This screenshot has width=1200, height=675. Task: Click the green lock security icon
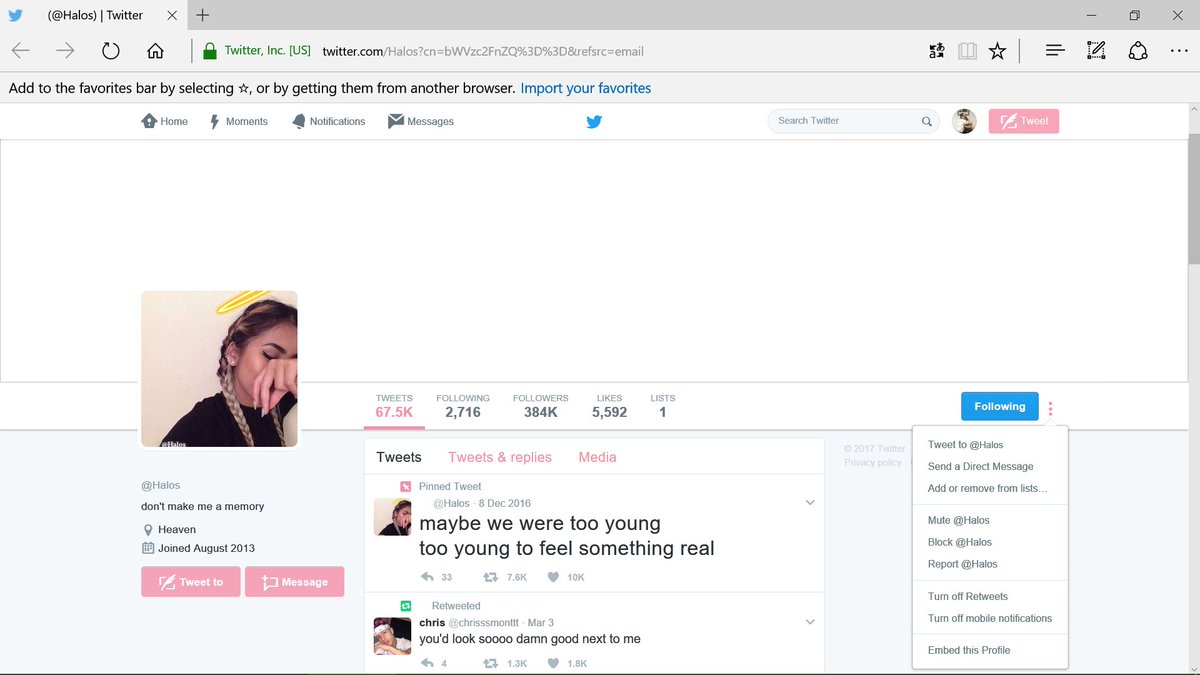pyautogui.click(x=209, y=51)
